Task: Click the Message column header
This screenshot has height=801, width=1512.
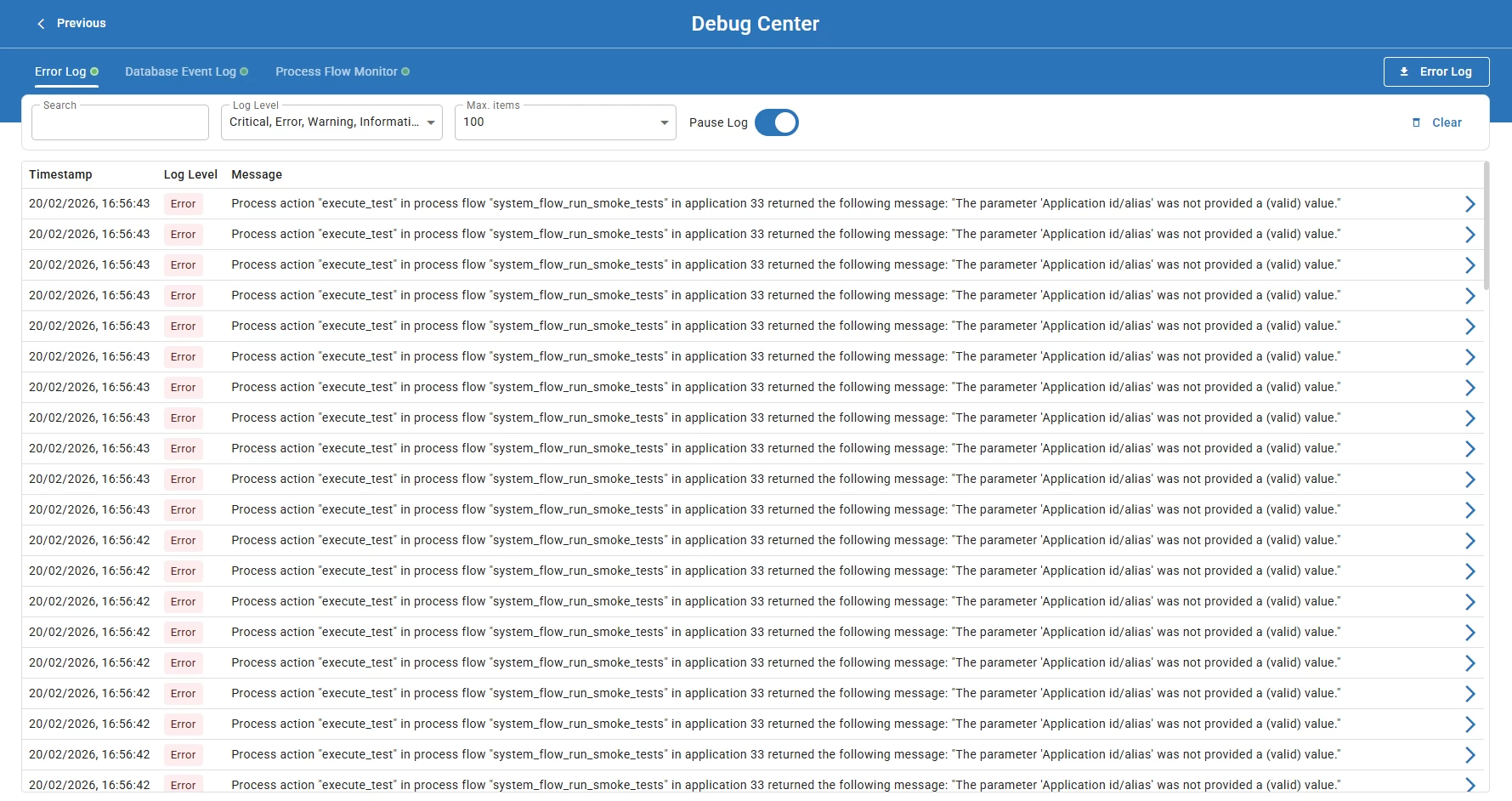Action: click(257, 174)
